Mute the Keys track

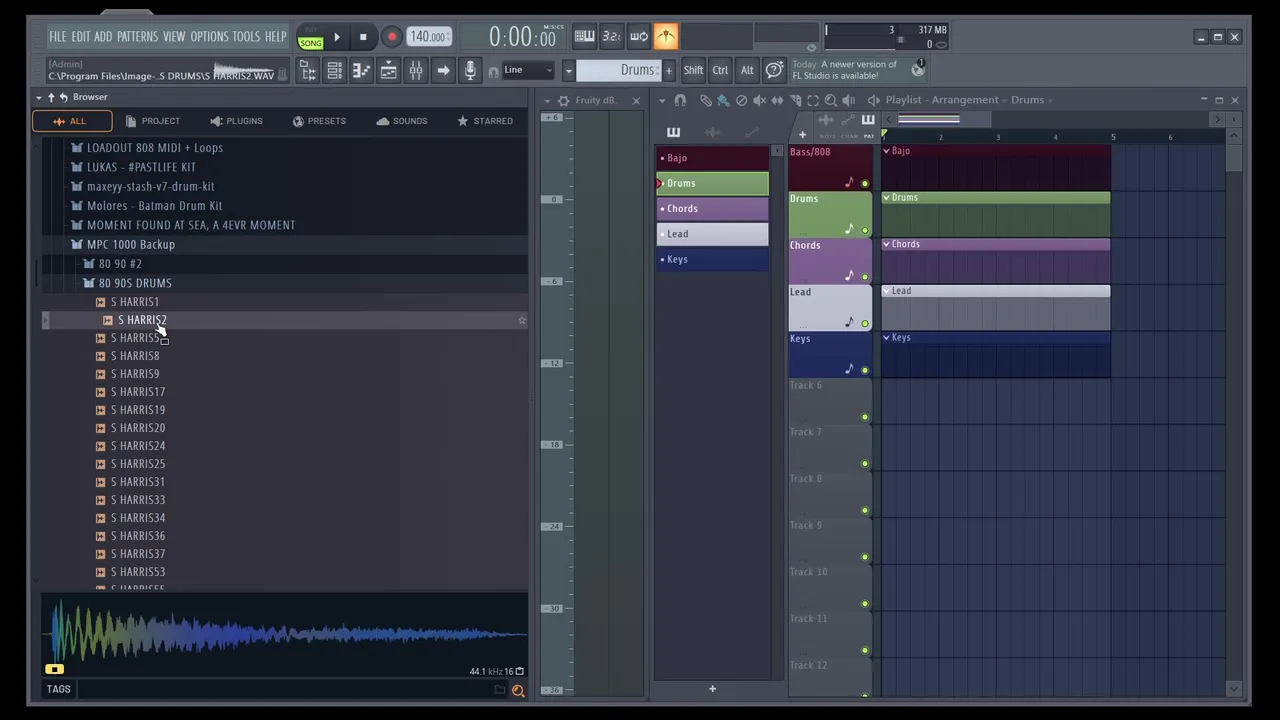point(865,370)
